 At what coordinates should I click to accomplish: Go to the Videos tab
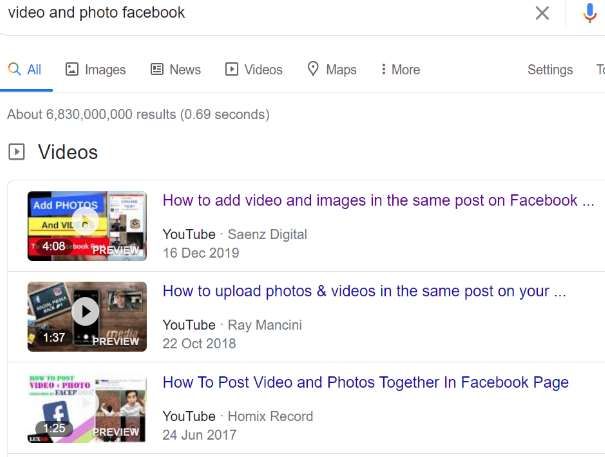[254, 69]
